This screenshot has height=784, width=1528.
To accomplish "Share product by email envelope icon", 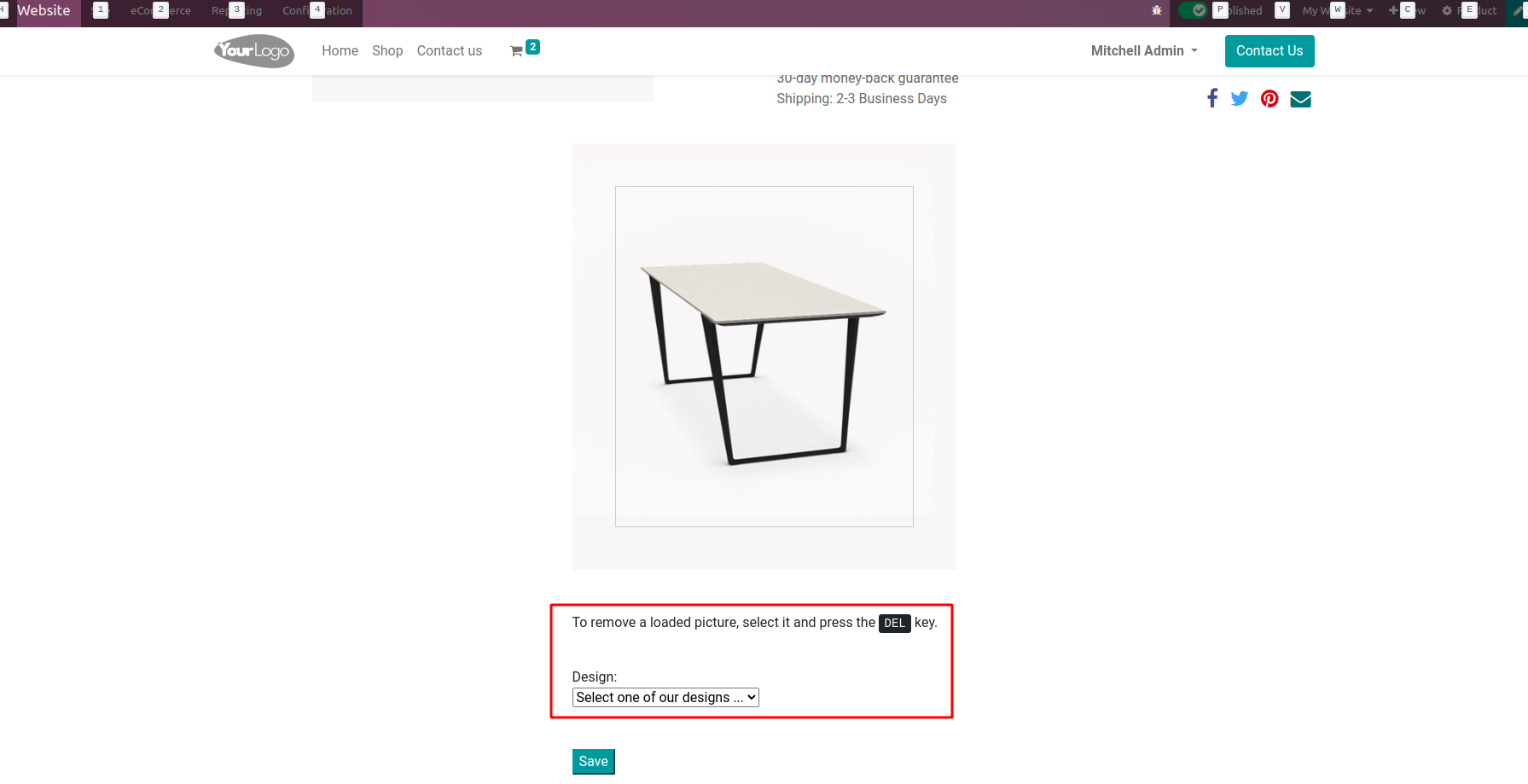I will point(1300,99).
